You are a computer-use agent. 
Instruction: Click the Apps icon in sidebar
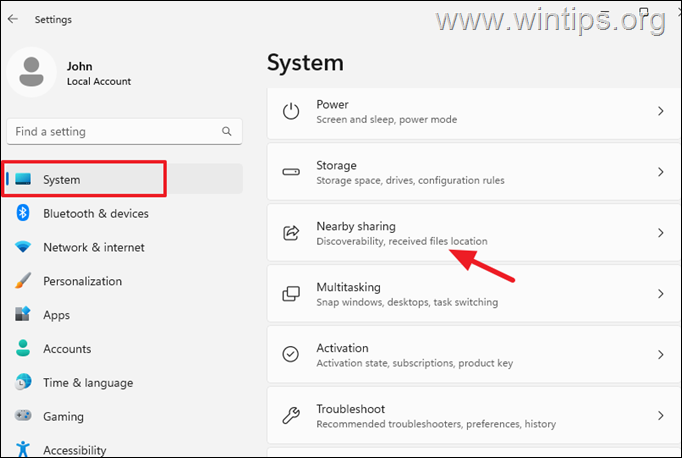coord(23,314)
